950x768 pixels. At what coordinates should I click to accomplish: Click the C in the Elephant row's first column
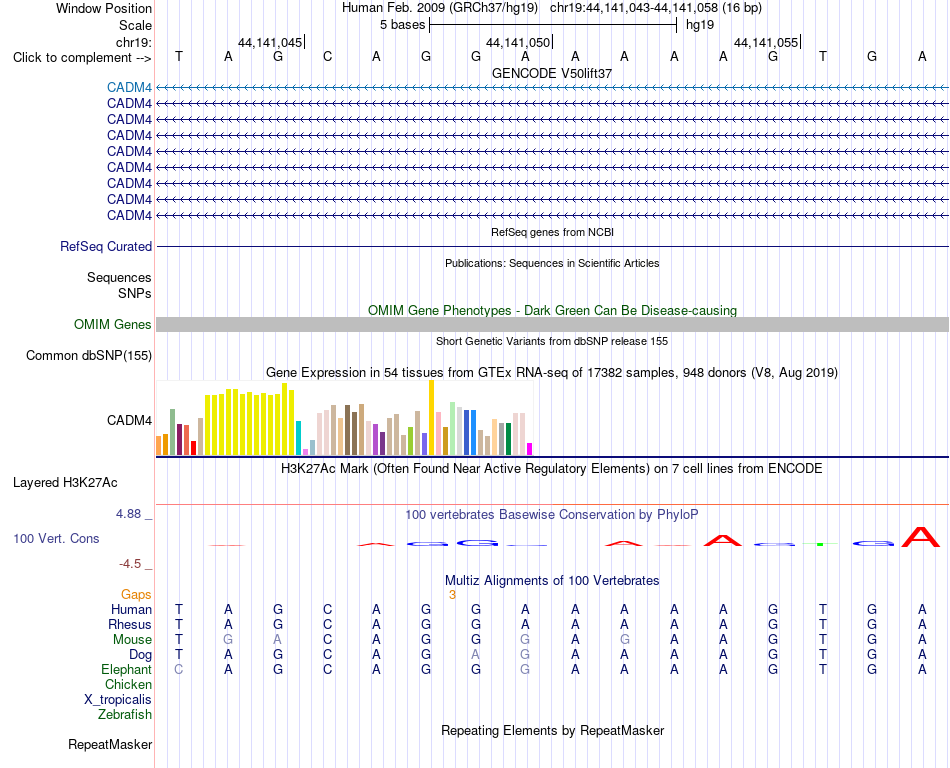coord(178,669)
